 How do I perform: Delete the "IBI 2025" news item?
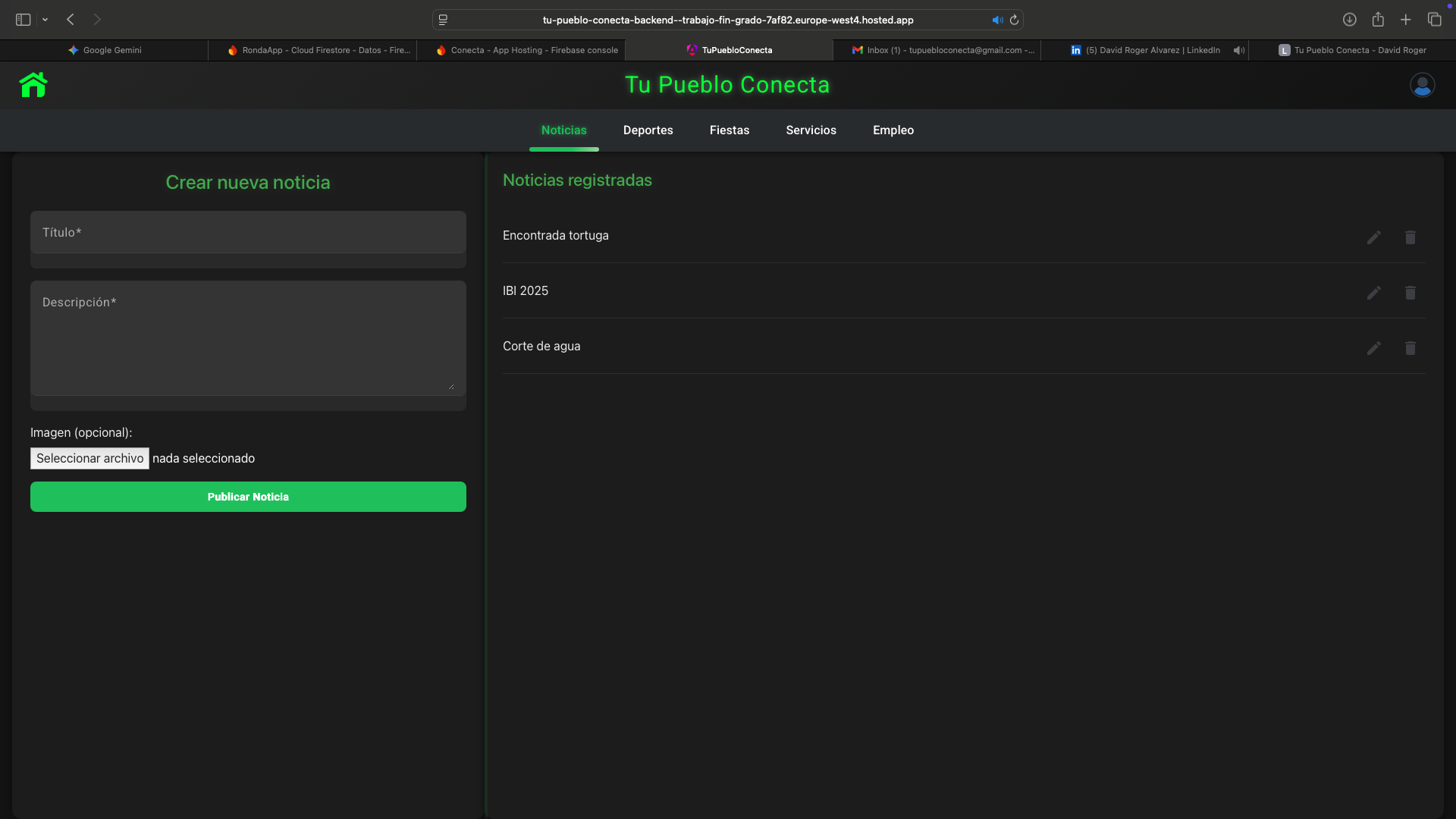pyautogui.click(x=1410, y=293)
